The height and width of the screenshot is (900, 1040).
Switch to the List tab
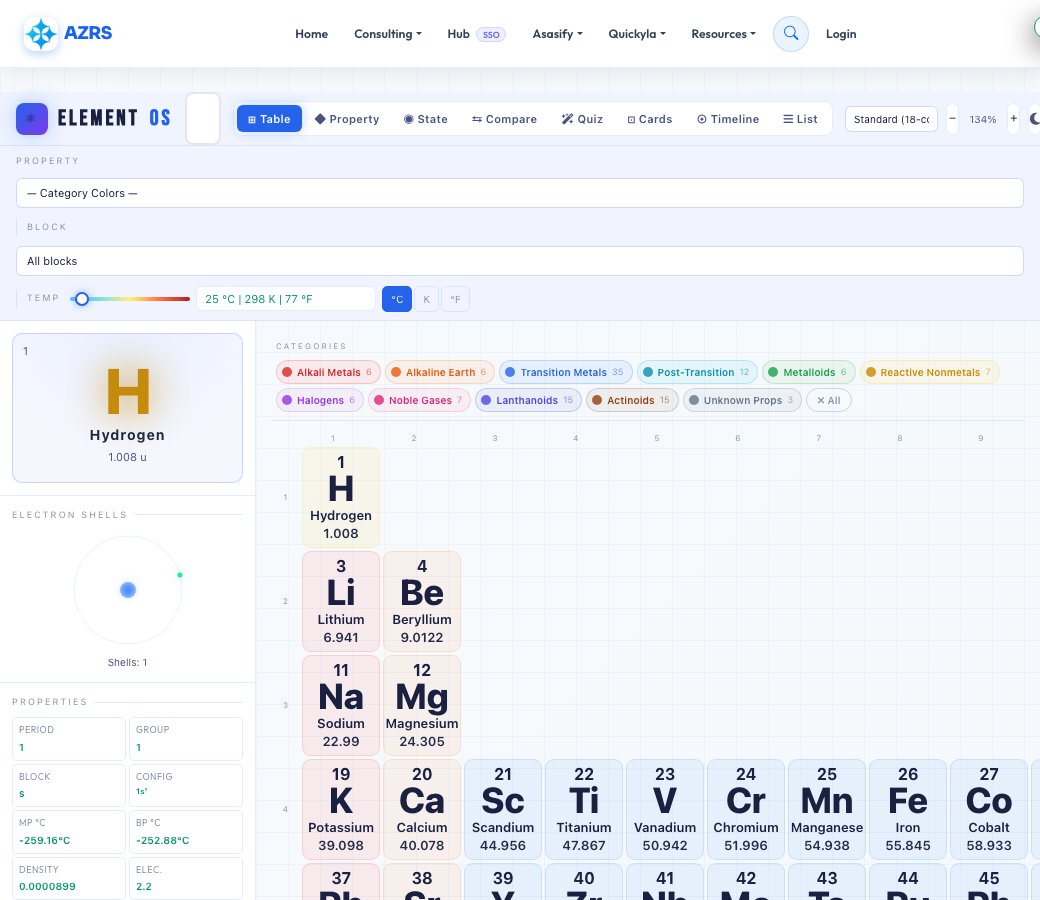801,119
